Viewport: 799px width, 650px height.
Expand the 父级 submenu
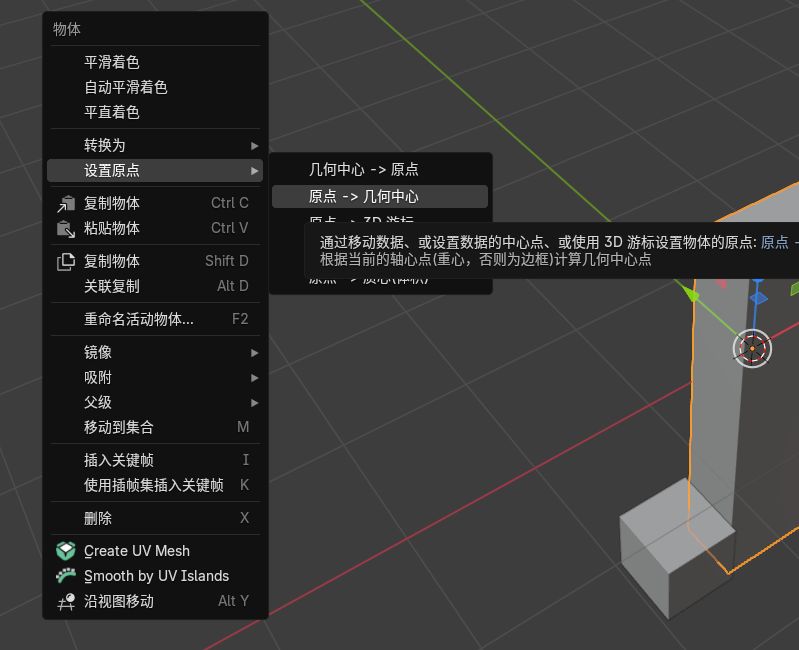click(155, 402)
